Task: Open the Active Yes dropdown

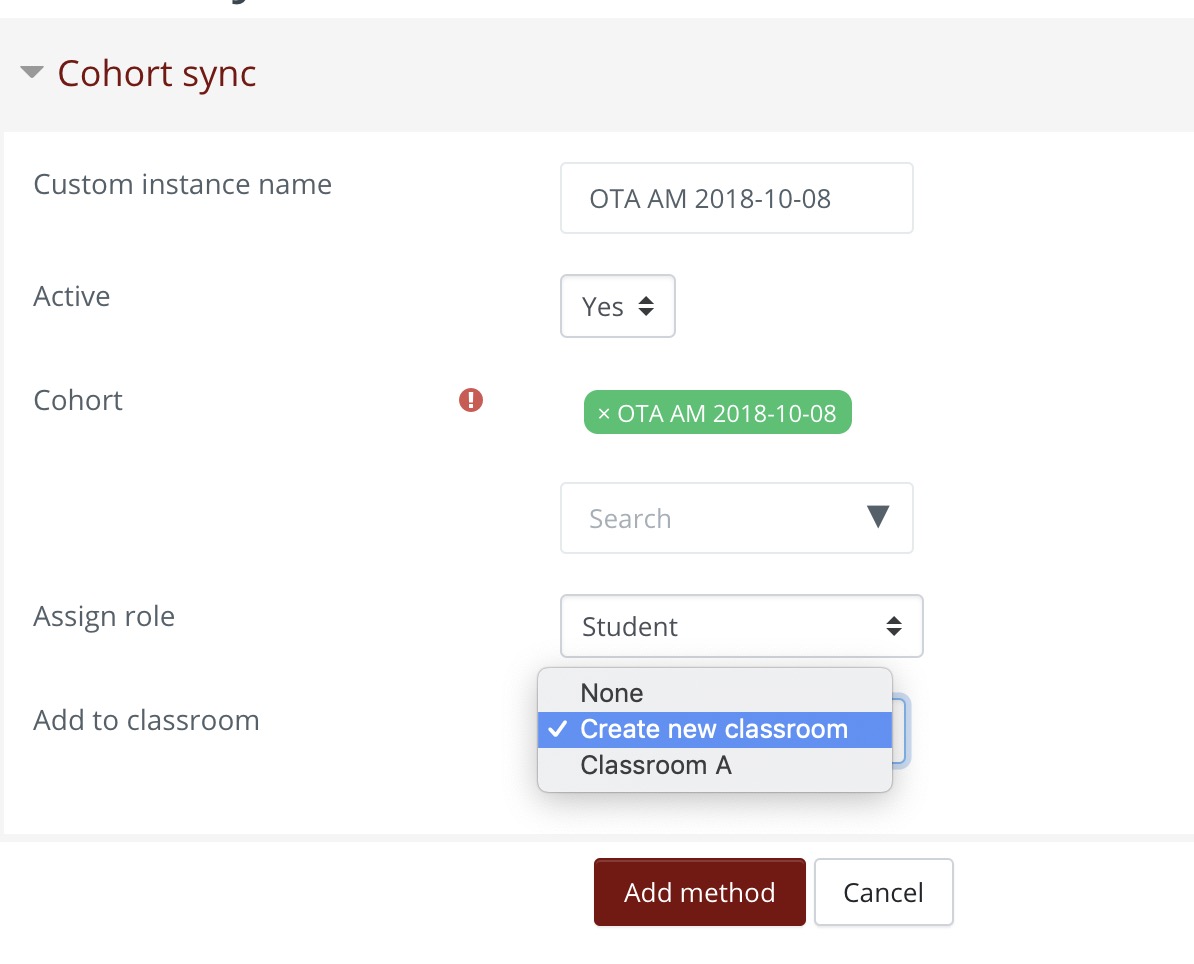Action: (x=617, y=307)
